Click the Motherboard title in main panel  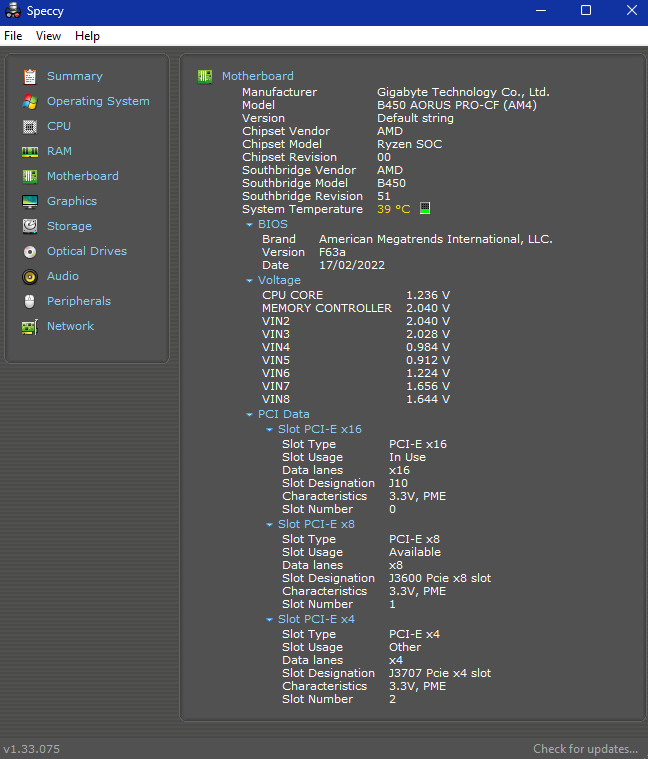[257, 76]
